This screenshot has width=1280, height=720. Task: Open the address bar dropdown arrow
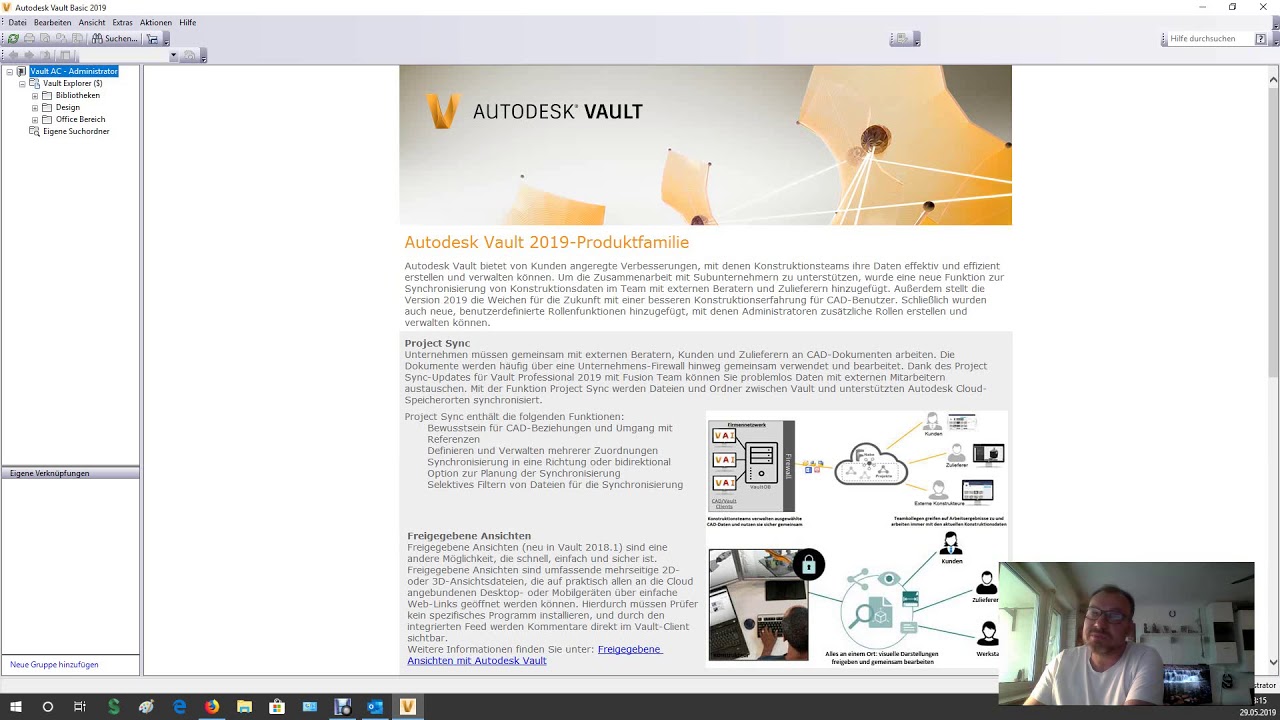pyautogui.click(x=173, y=55)
